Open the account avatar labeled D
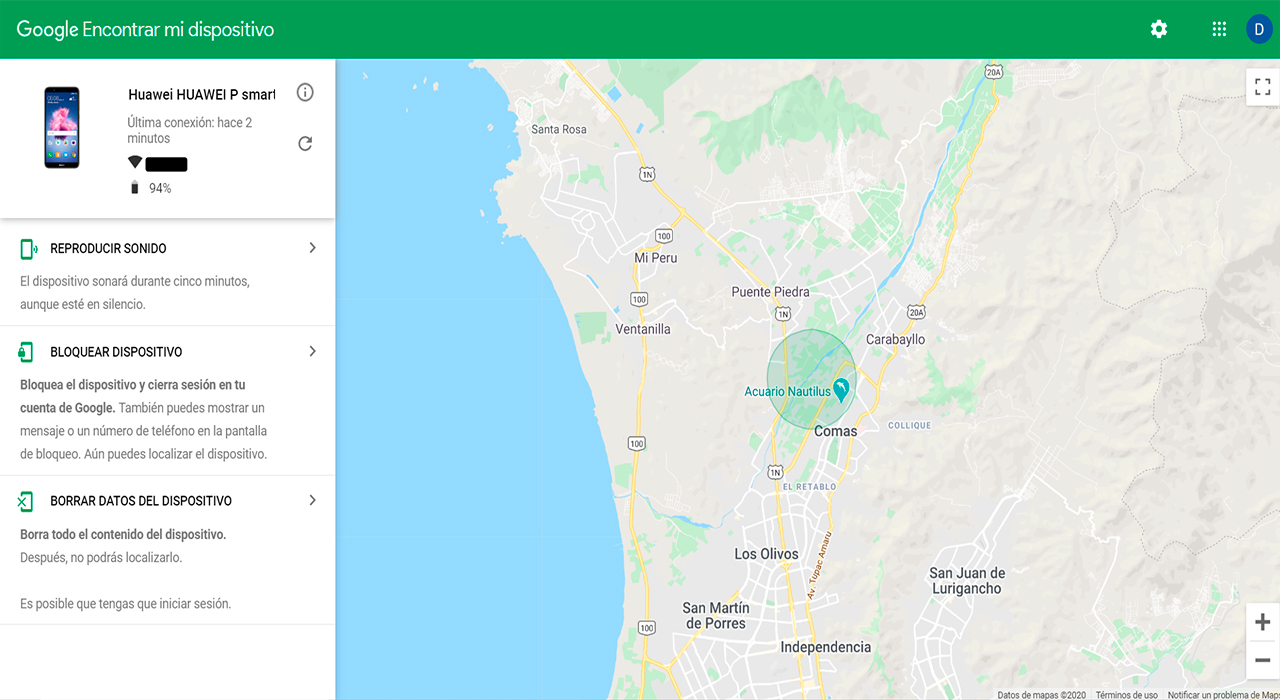The image size is (1280, 700). (x=1259, y=29)
